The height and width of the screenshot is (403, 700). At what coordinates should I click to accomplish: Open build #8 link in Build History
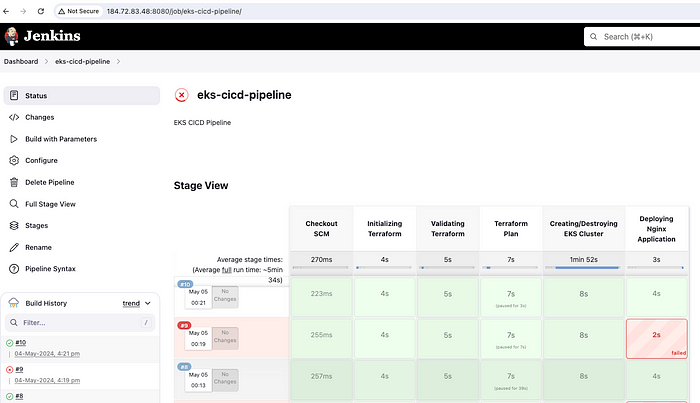coord(19,396)
